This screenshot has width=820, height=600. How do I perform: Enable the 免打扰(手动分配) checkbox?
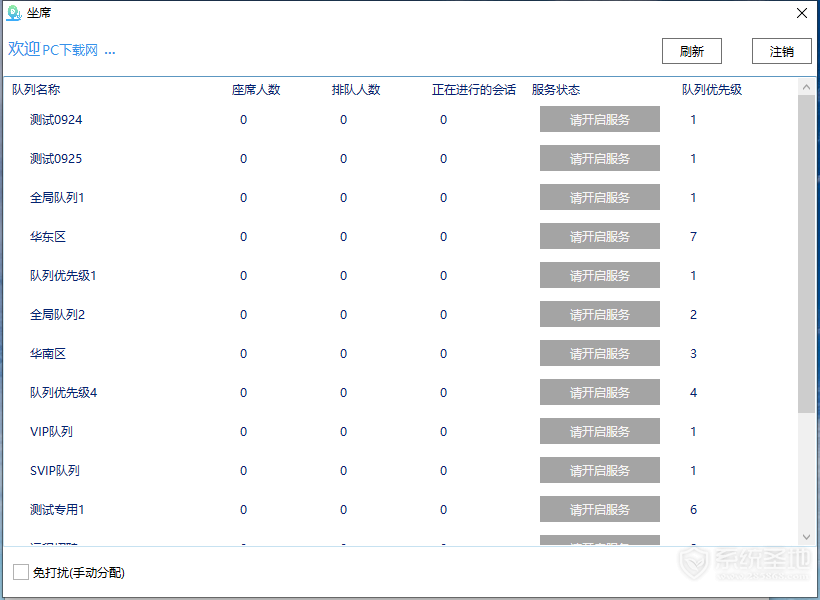coord(21,572)
